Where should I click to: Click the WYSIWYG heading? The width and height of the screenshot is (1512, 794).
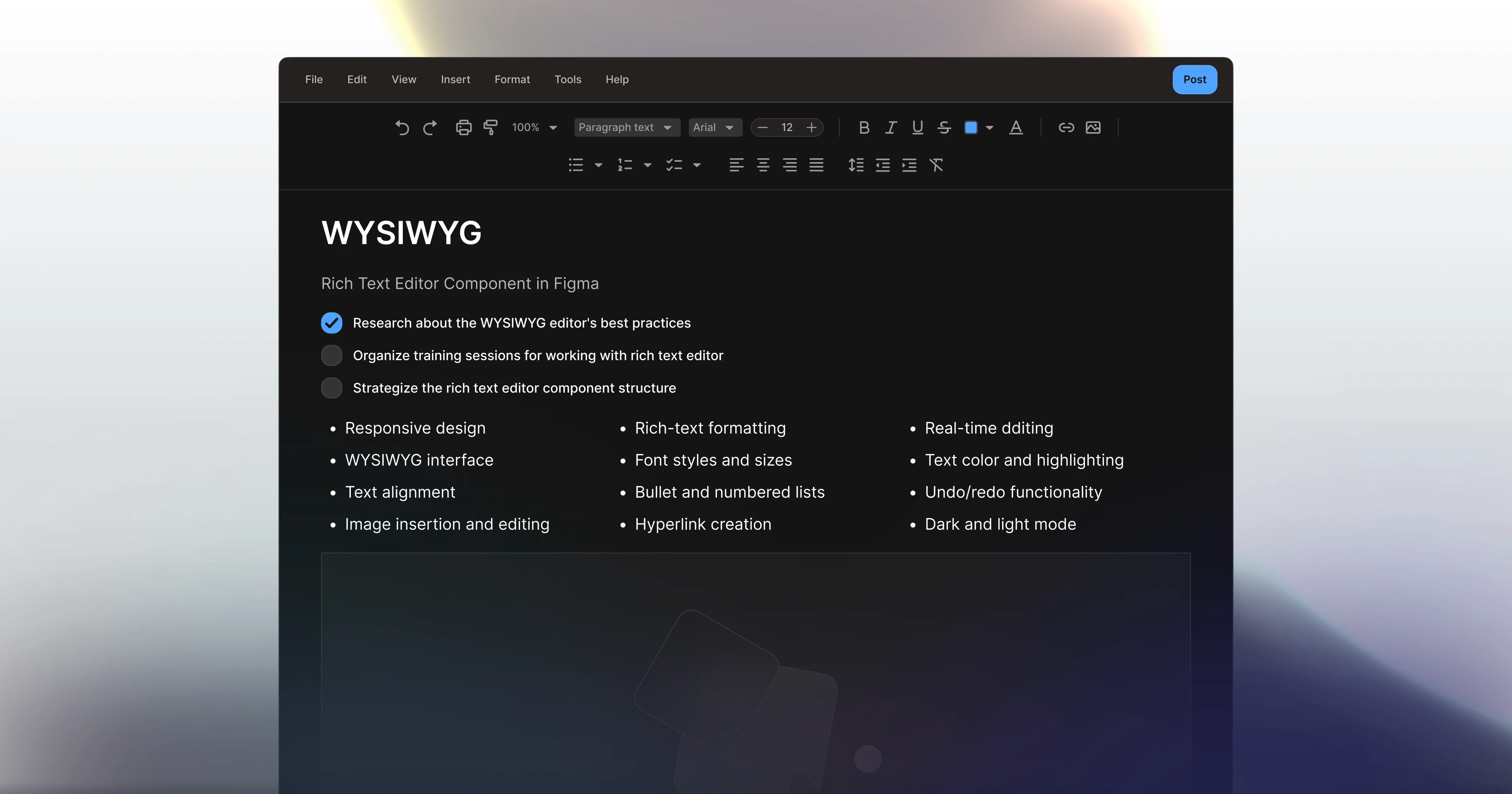tap(402, 233)
